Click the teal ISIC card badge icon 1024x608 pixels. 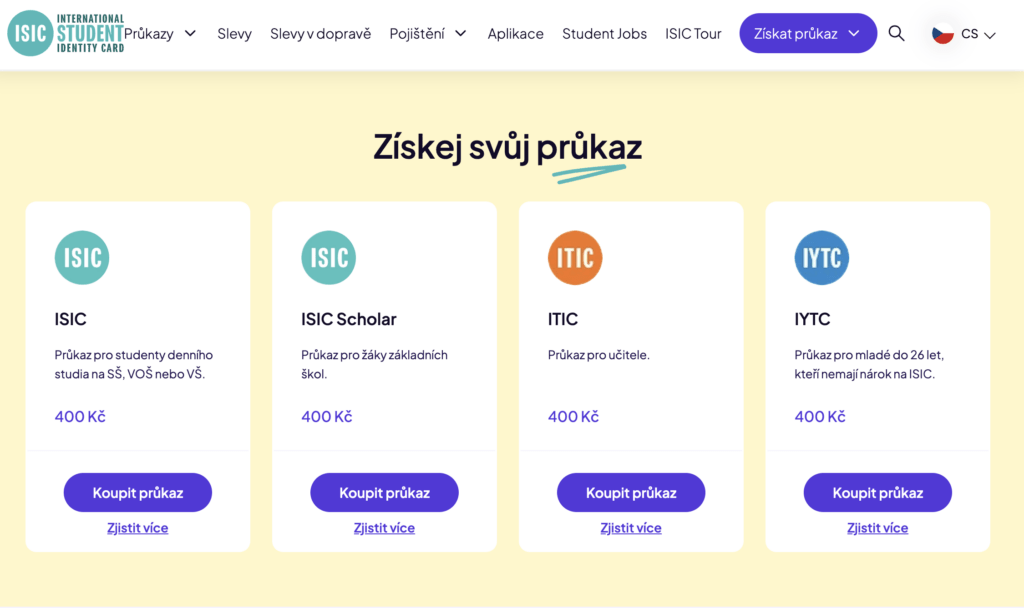pyautogui.click(x=82, y=257)
